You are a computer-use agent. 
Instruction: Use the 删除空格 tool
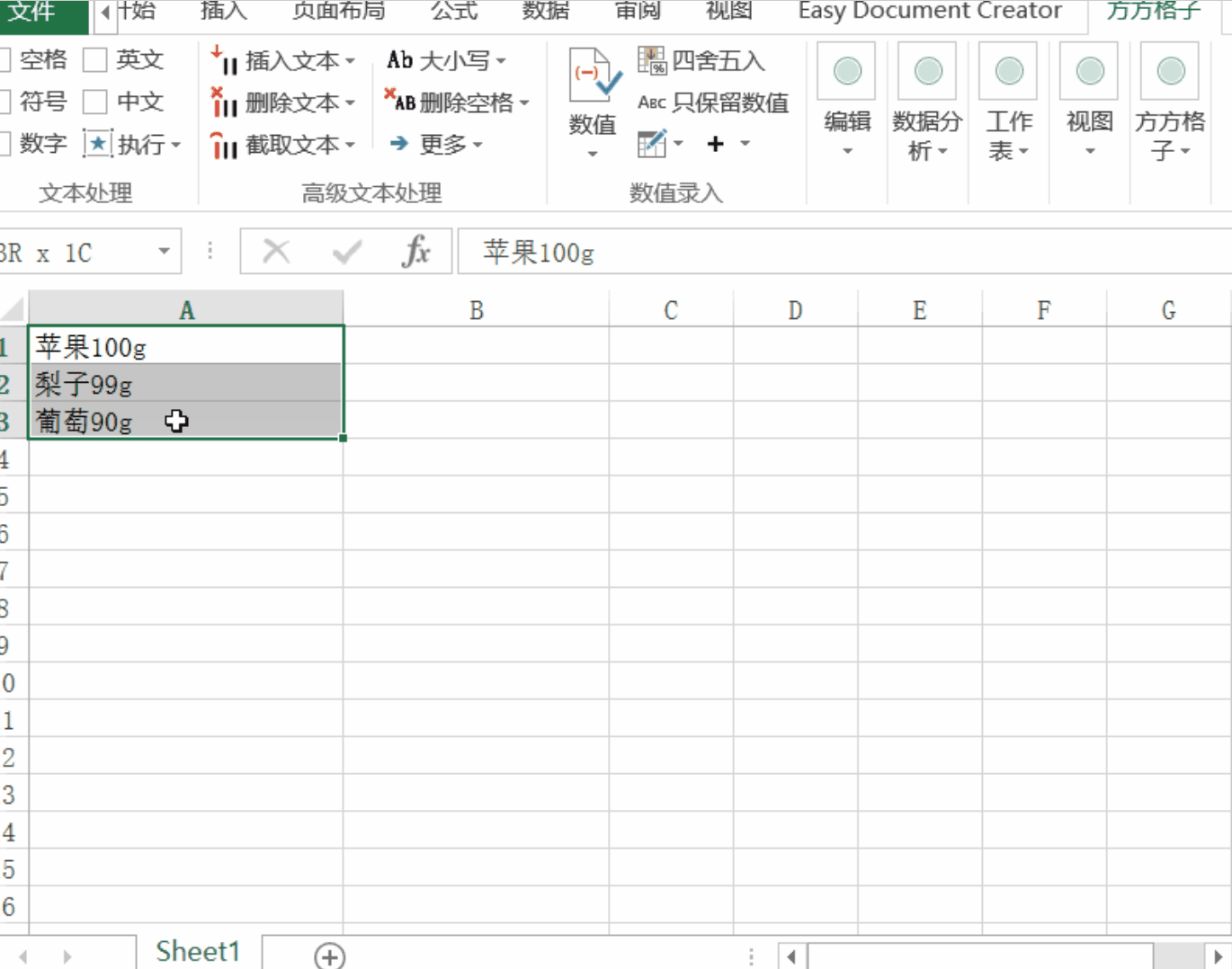coord(457,102)
